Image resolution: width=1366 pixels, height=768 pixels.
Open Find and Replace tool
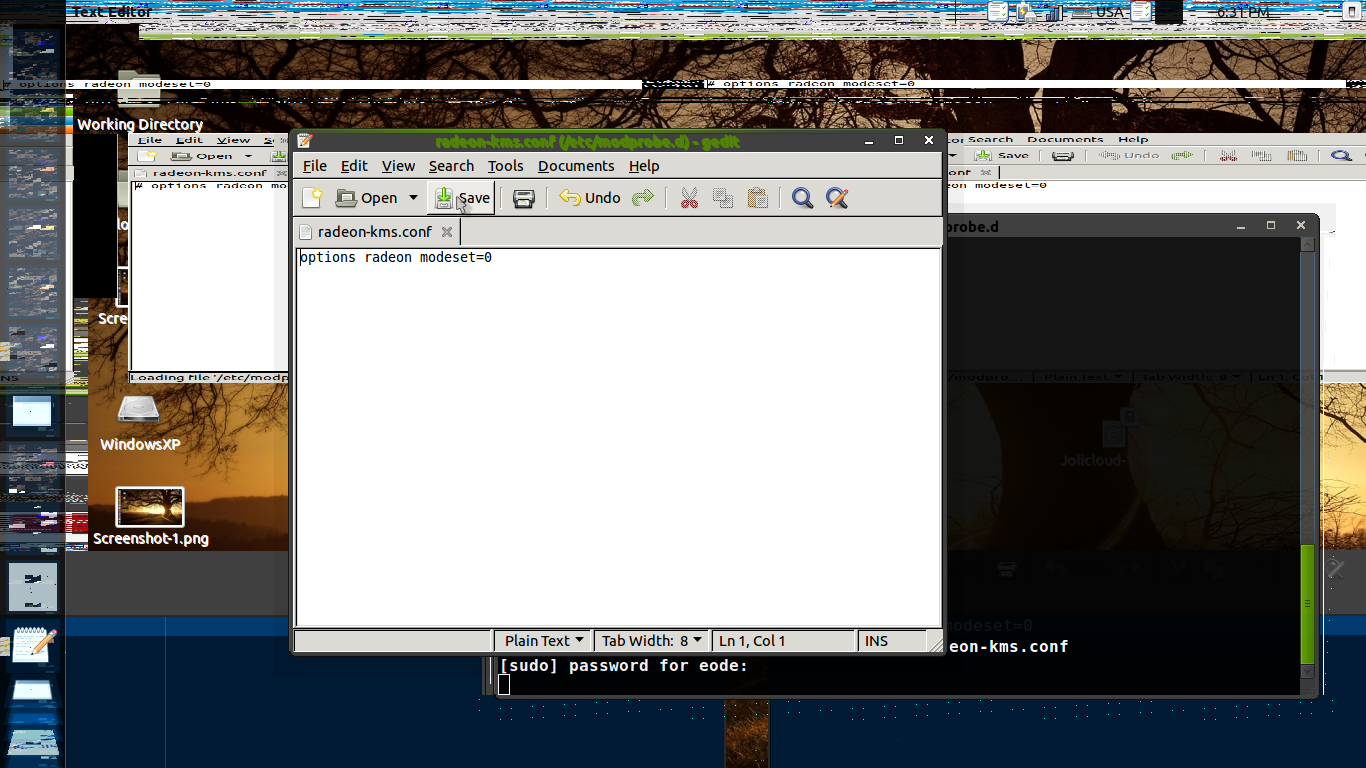click(837, 198)
